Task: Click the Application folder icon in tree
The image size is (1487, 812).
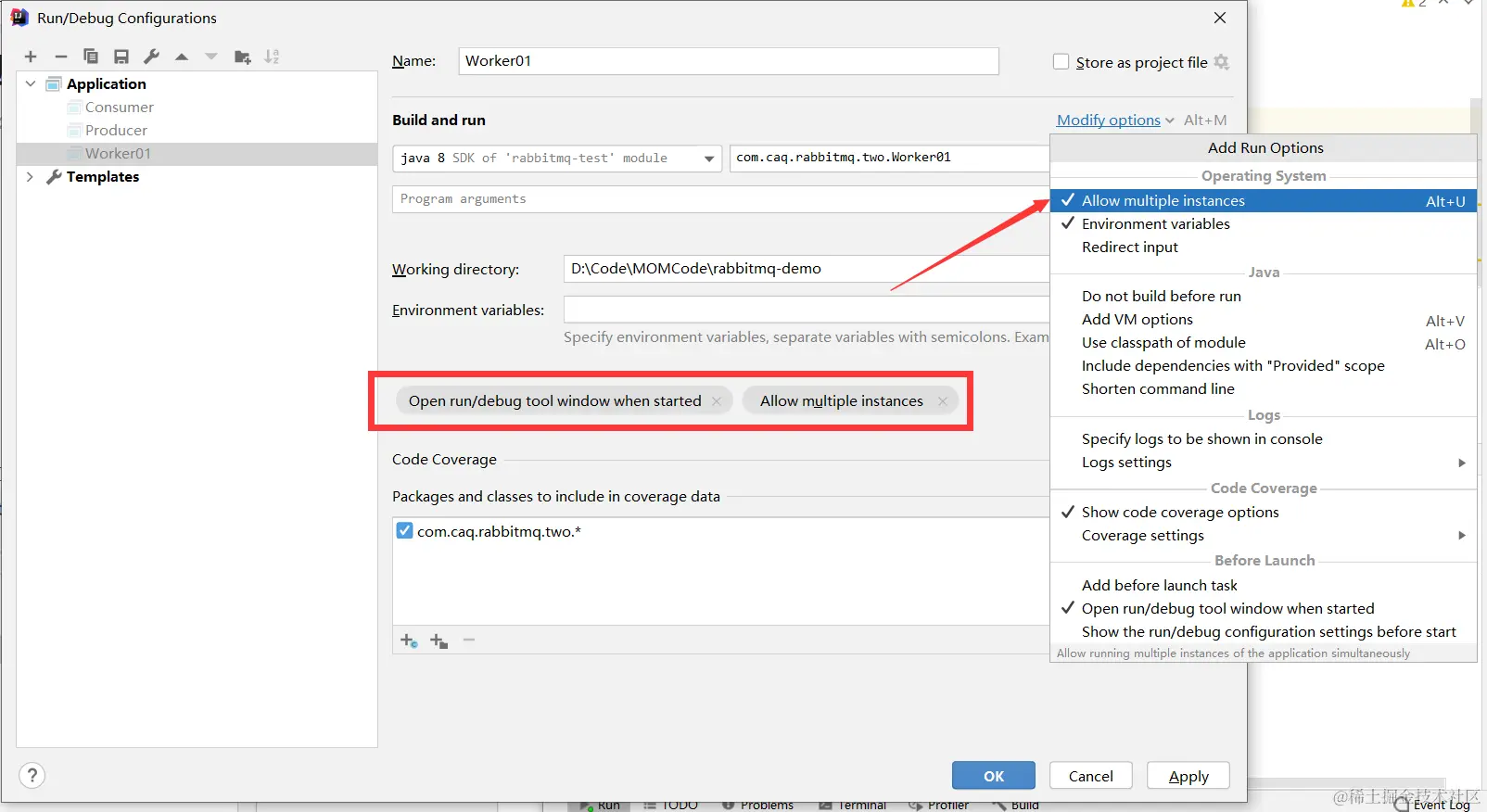Action: click(54, 83)
